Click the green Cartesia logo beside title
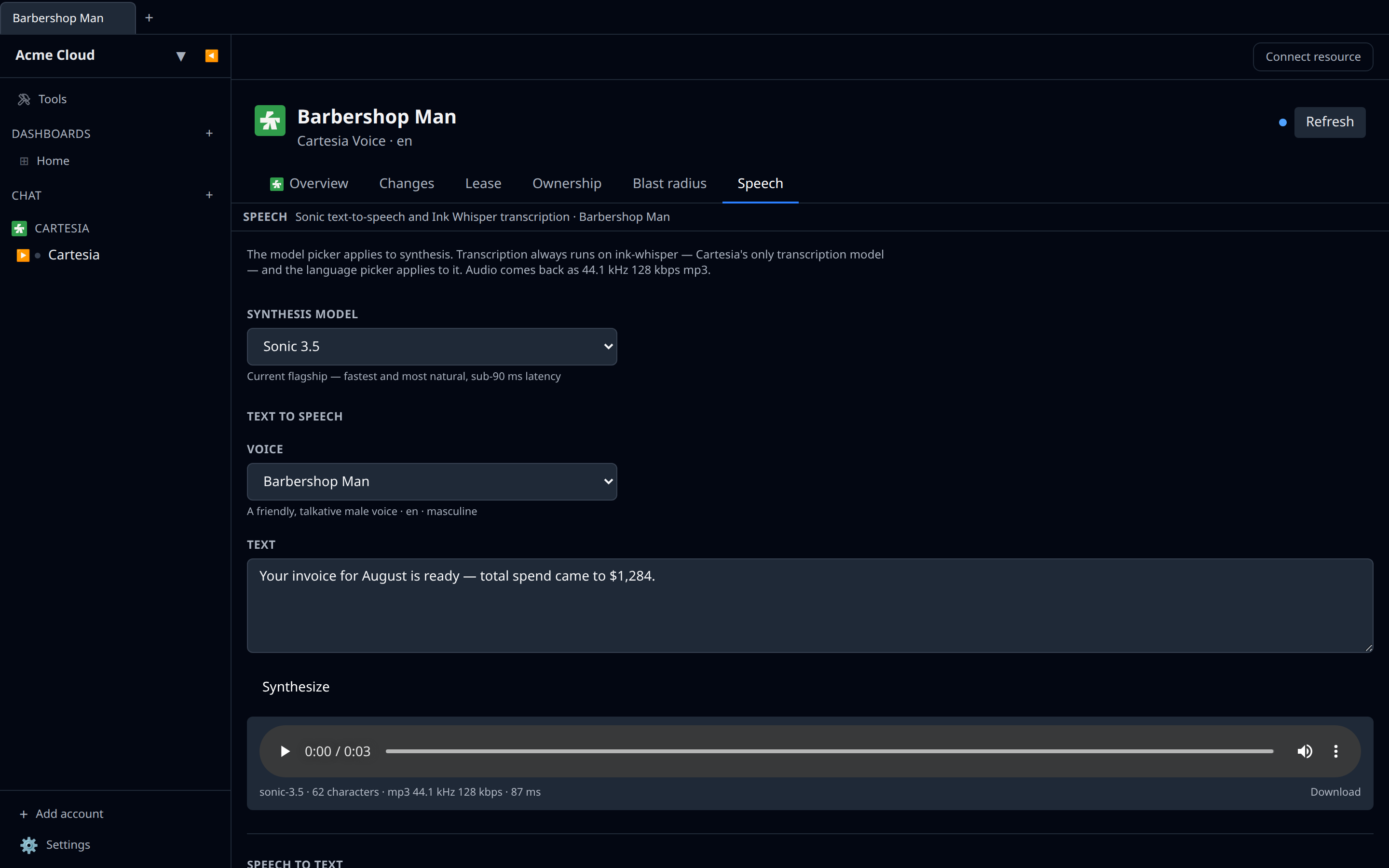This screenshot has height=868, width=1389. pos(270,121)
